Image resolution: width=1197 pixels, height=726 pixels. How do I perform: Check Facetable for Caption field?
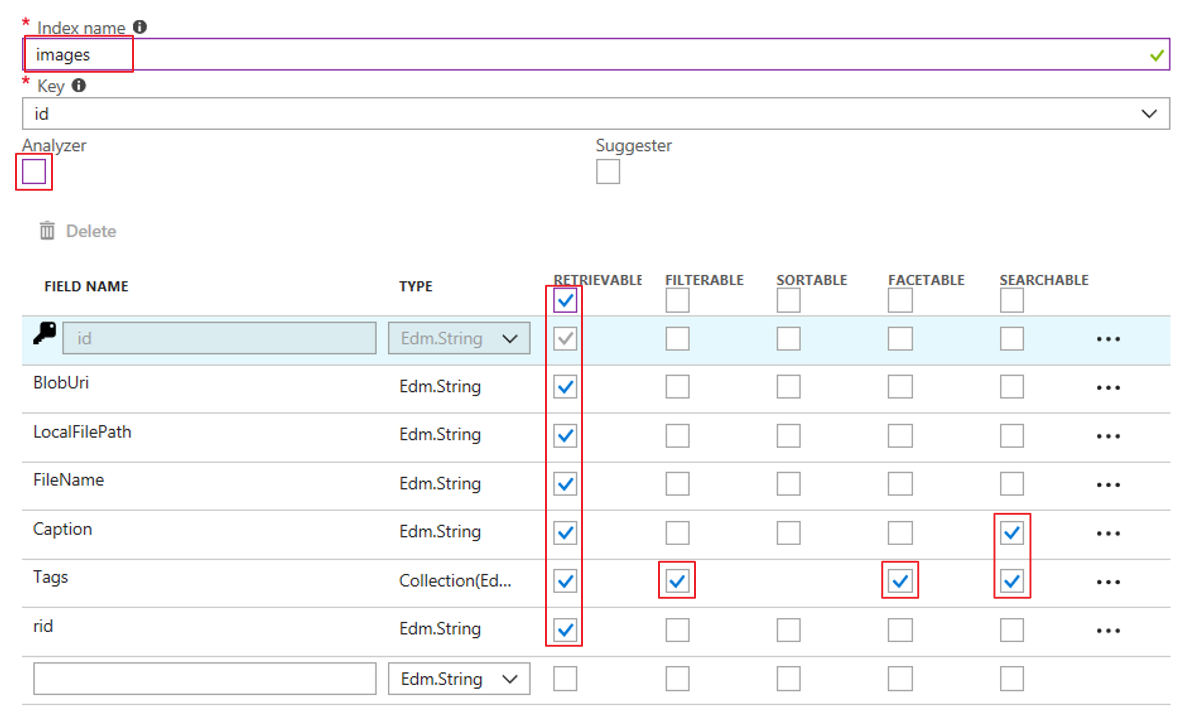point(900,533)
